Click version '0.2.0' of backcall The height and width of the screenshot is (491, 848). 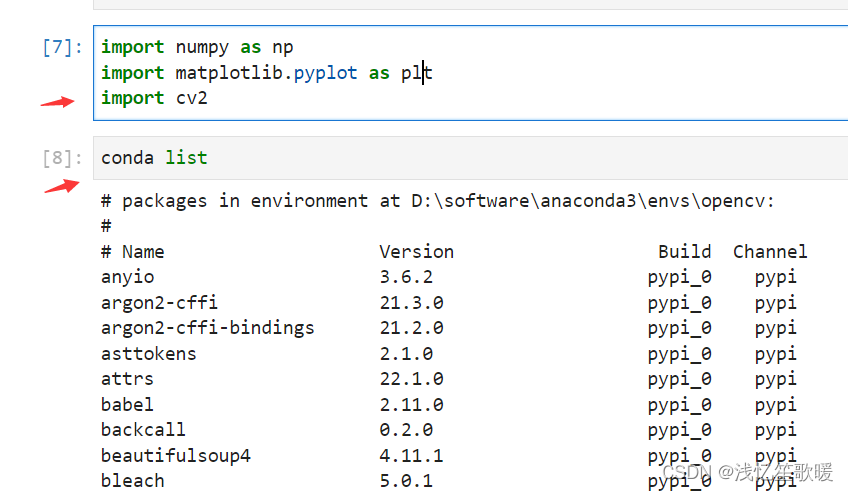click(406, 430)
